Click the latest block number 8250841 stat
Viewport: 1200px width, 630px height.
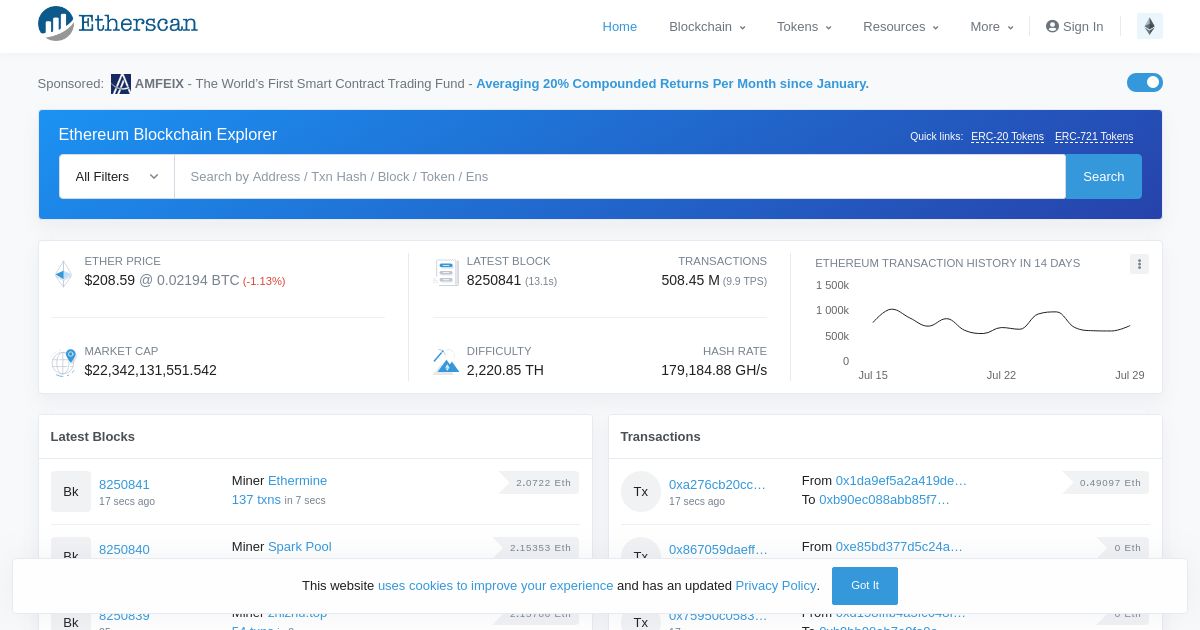pyautogui.click(x=494, y=280)
